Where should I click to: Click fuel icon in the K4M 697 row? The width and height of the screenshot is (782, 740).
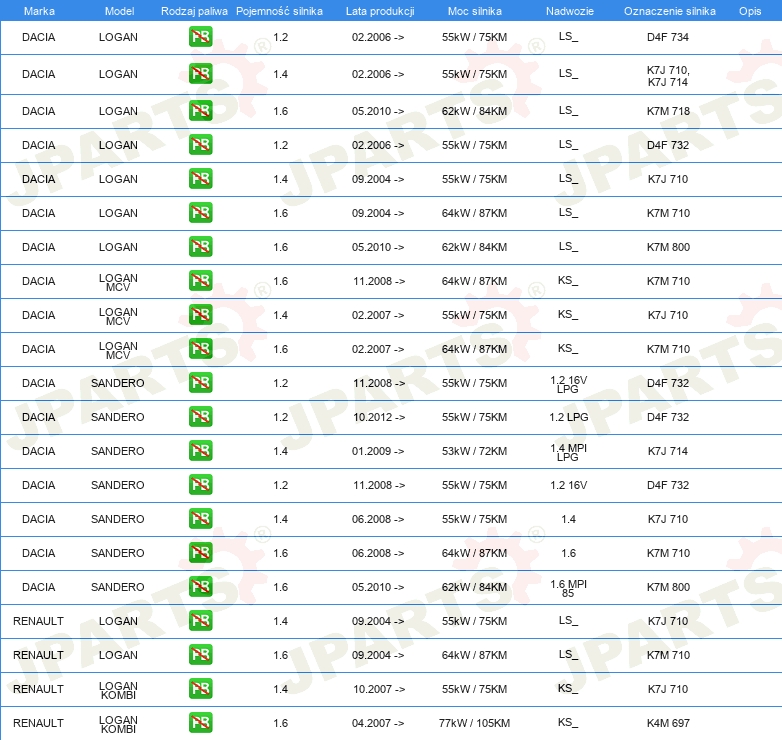pos(200,723)
